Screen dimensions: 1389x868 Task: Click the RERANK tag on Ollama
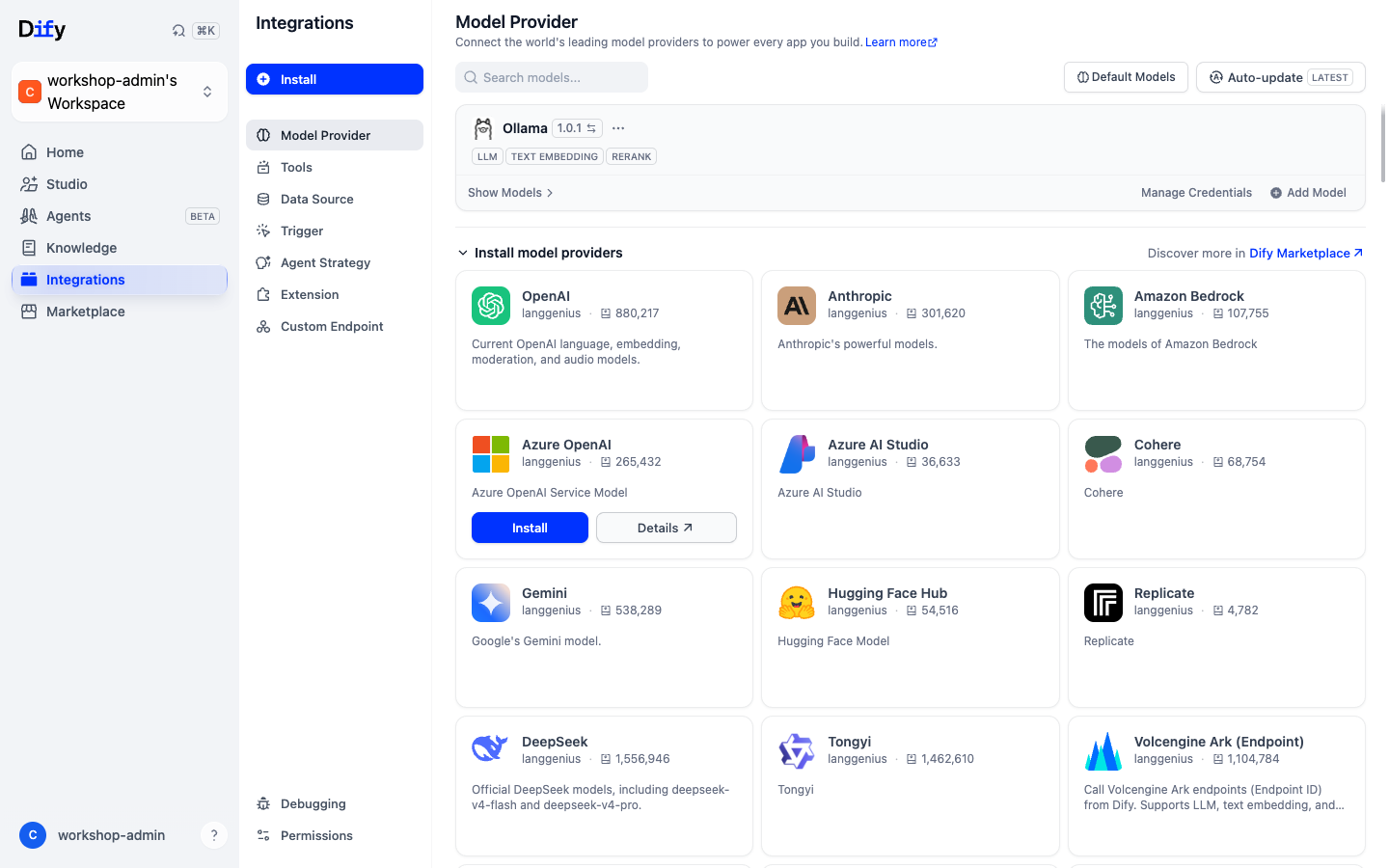click(632, 156)
